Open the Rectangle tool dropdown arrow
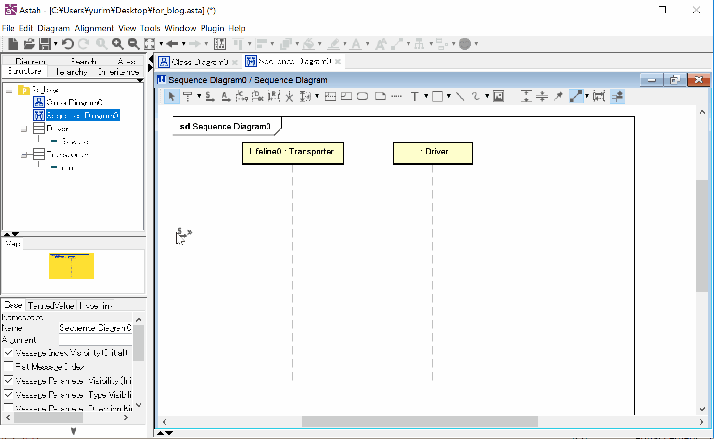The image size is (714, 439). 449,96
